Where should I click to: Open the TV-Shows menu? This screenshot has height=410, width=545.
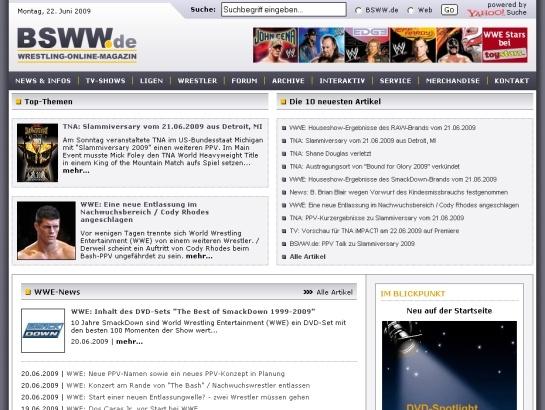[105, 81]
